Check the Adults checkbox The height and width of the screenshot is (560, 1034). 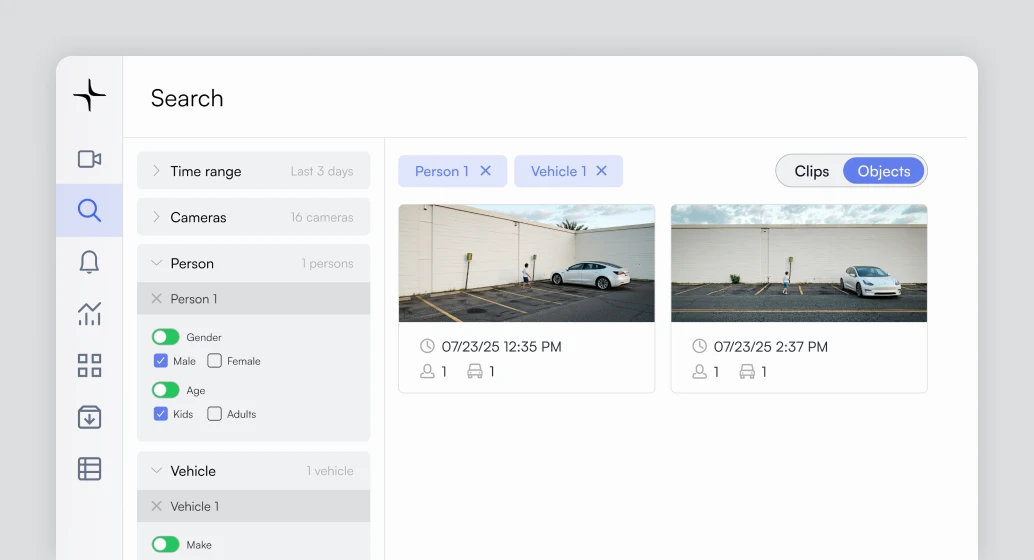(x=214, y=414)
